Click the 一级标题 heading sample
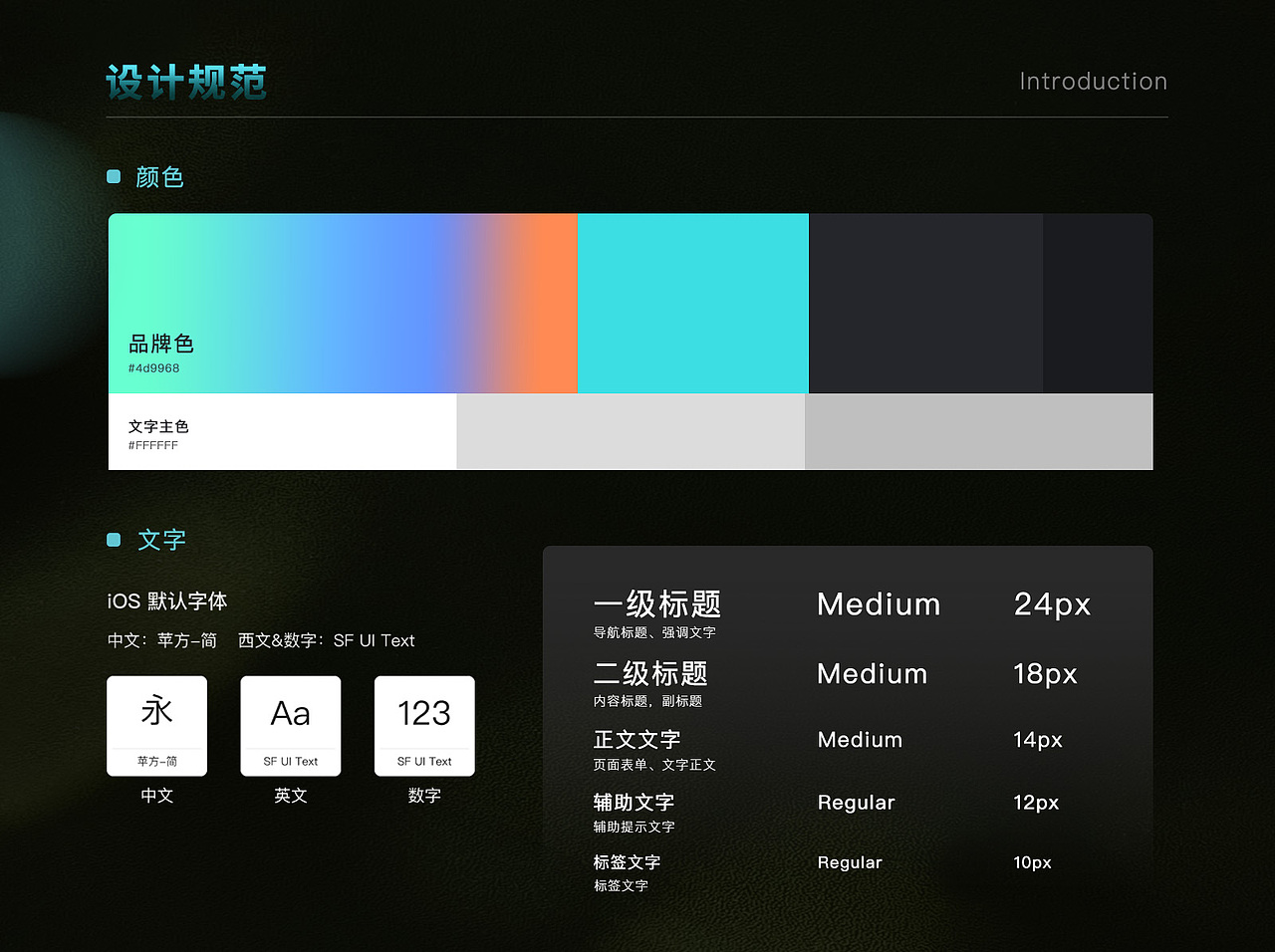This screenshot has width=1275, height=952. pyautogui.click(x=656, y=603)
